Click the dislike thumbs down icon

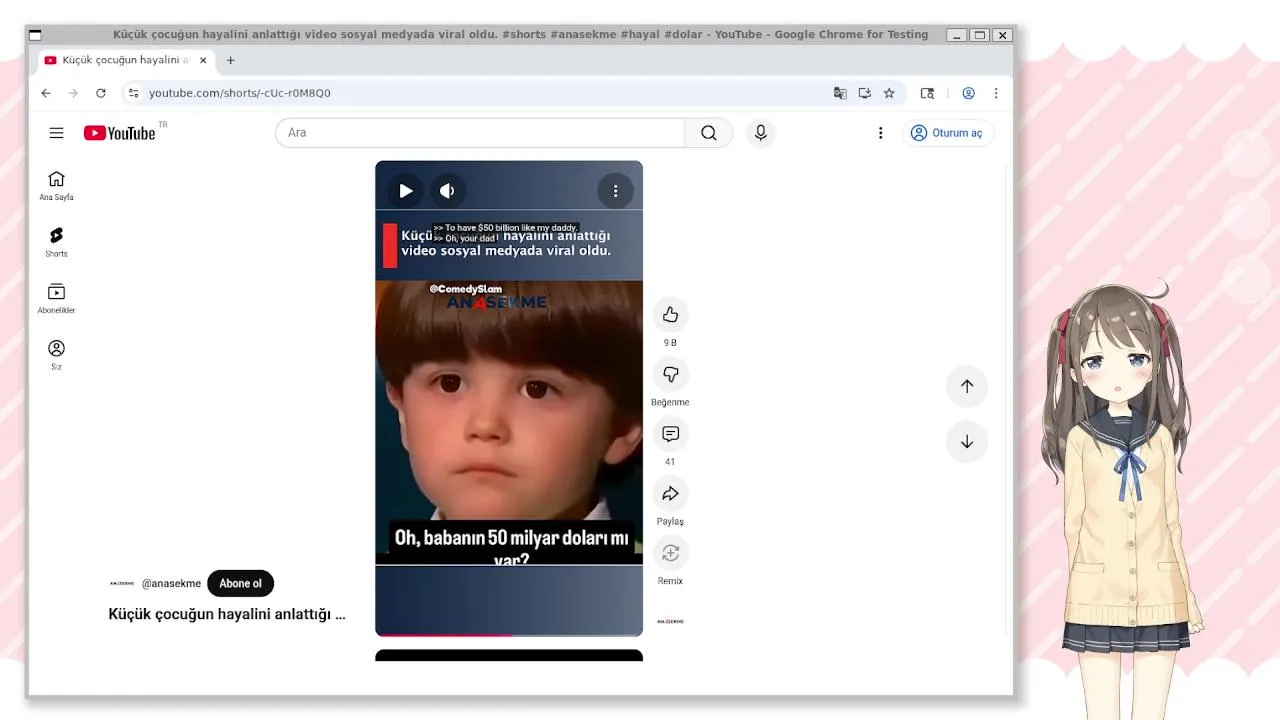(670, 374)
